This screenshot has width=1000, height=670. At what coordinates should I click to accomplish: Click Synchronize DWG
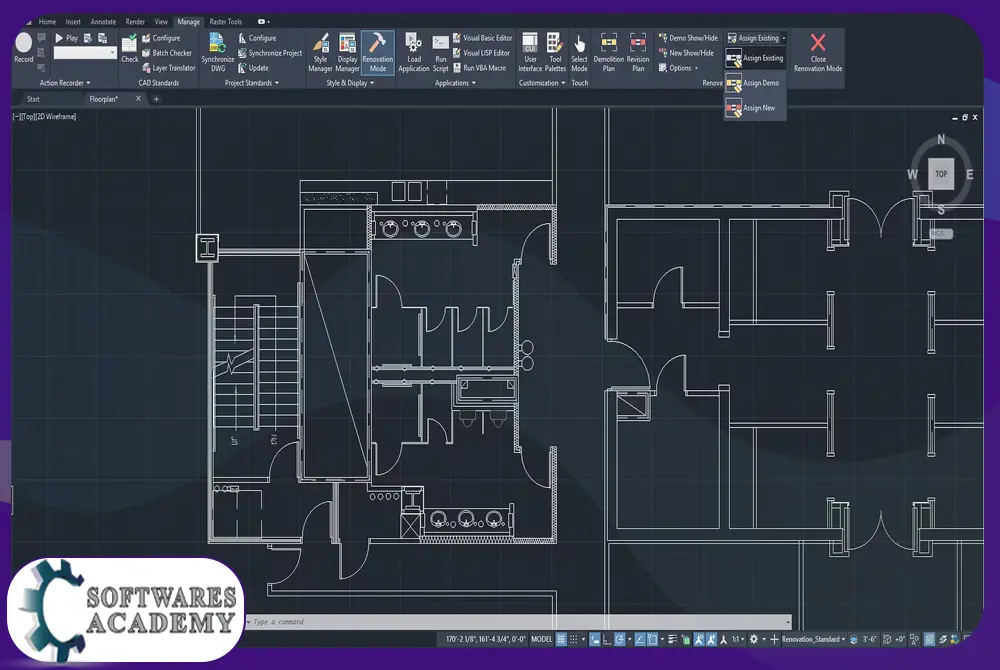tap(217, 52)
